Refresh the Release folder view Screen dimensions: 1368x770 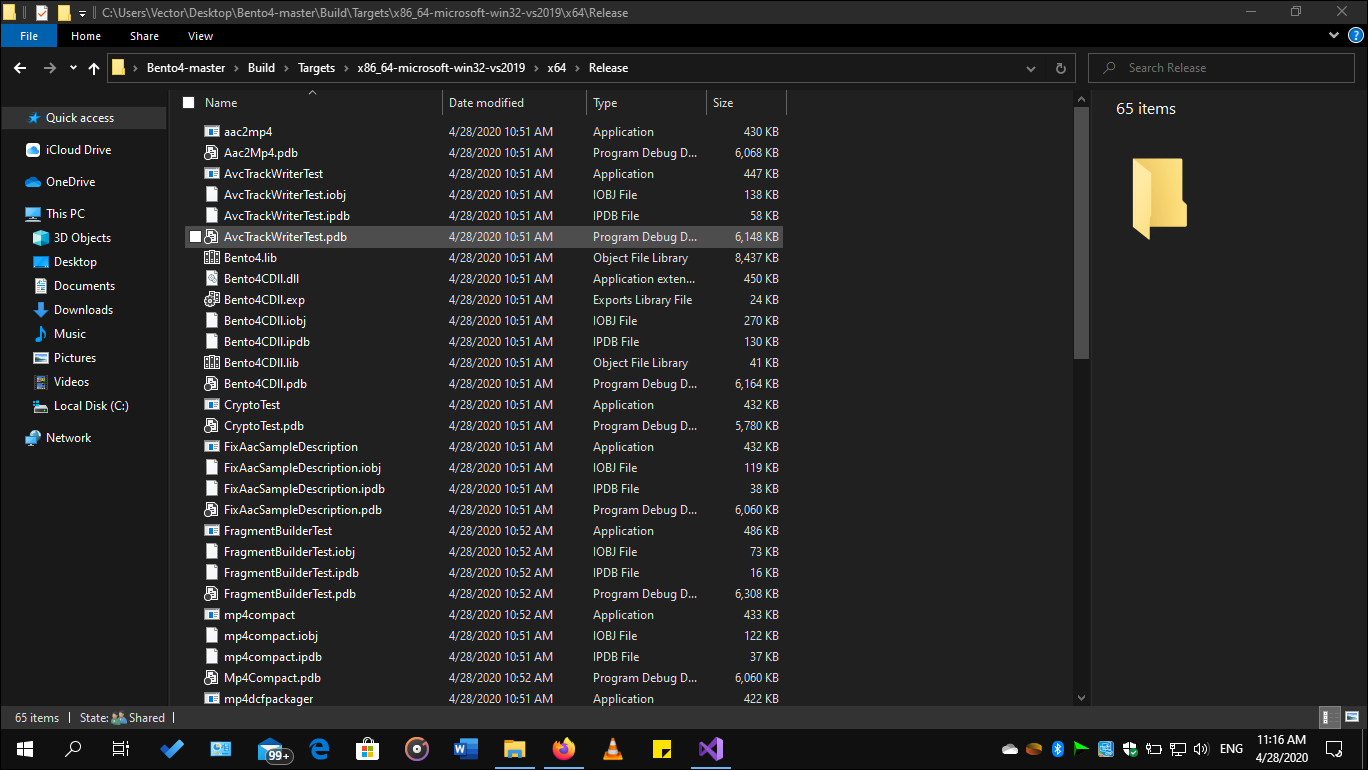[x=1061, y=68]
